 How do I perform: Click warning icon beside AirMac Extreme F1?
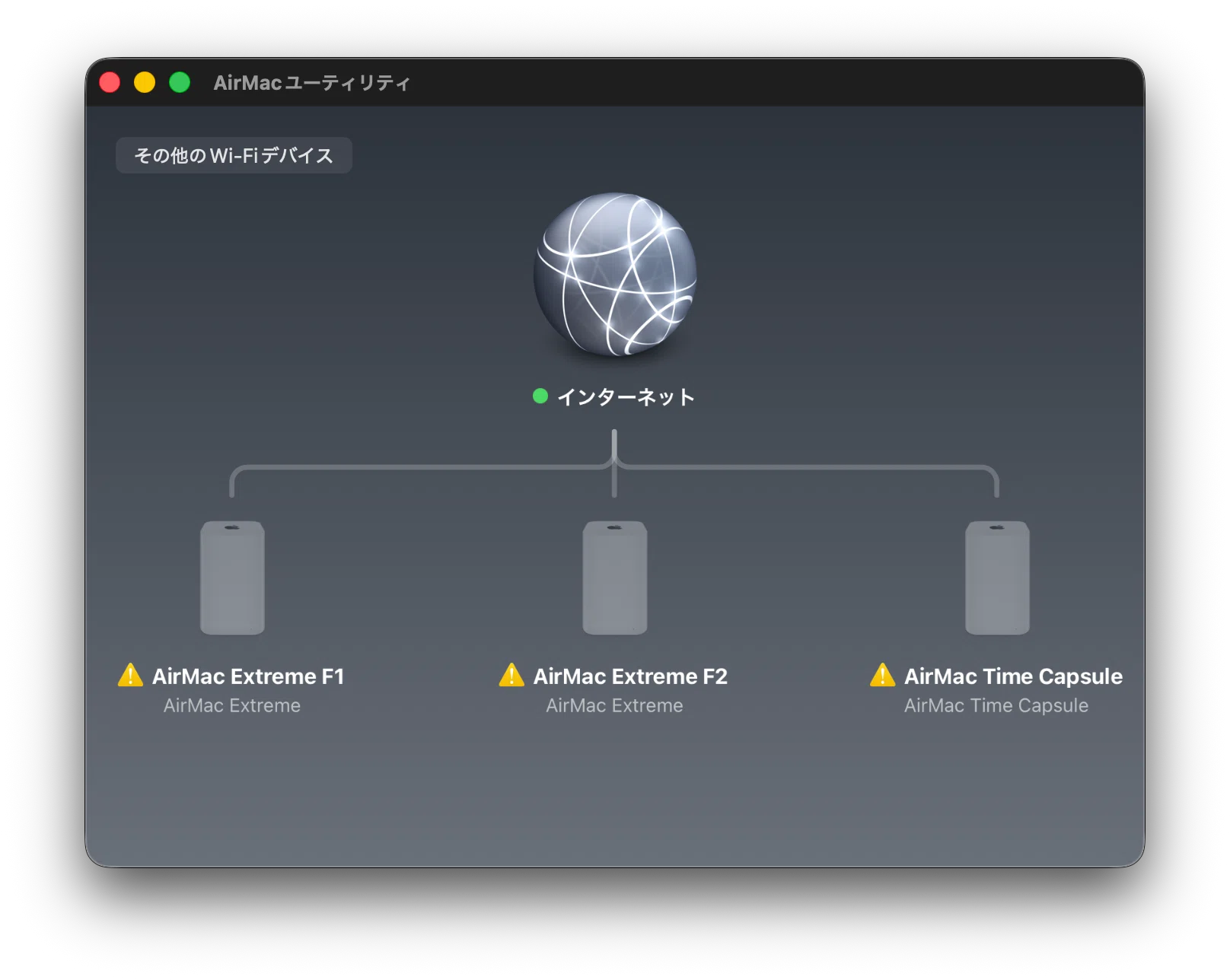click(130, 675)
